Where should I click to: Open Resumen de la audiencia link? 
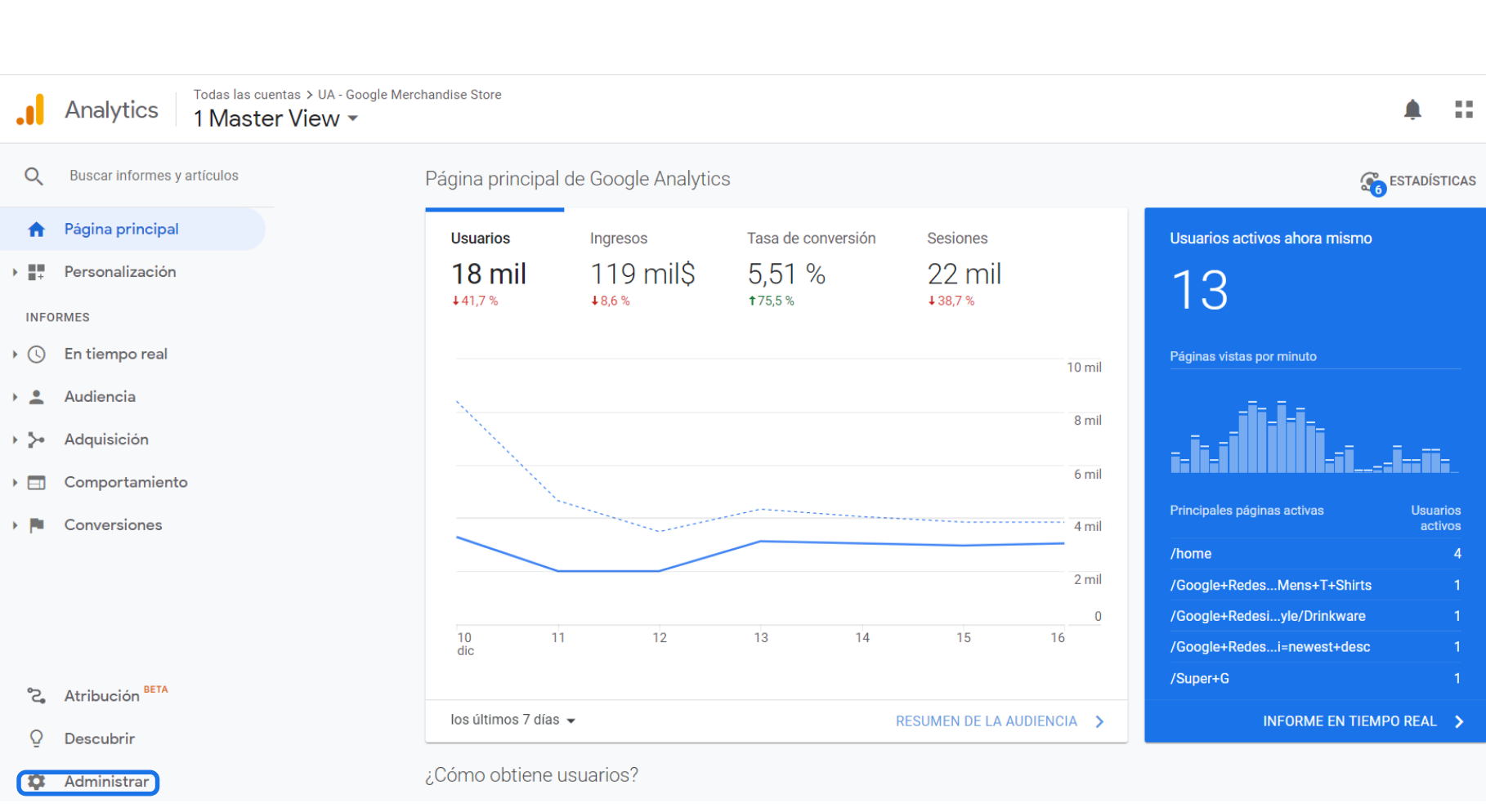tap(1000, 721)
